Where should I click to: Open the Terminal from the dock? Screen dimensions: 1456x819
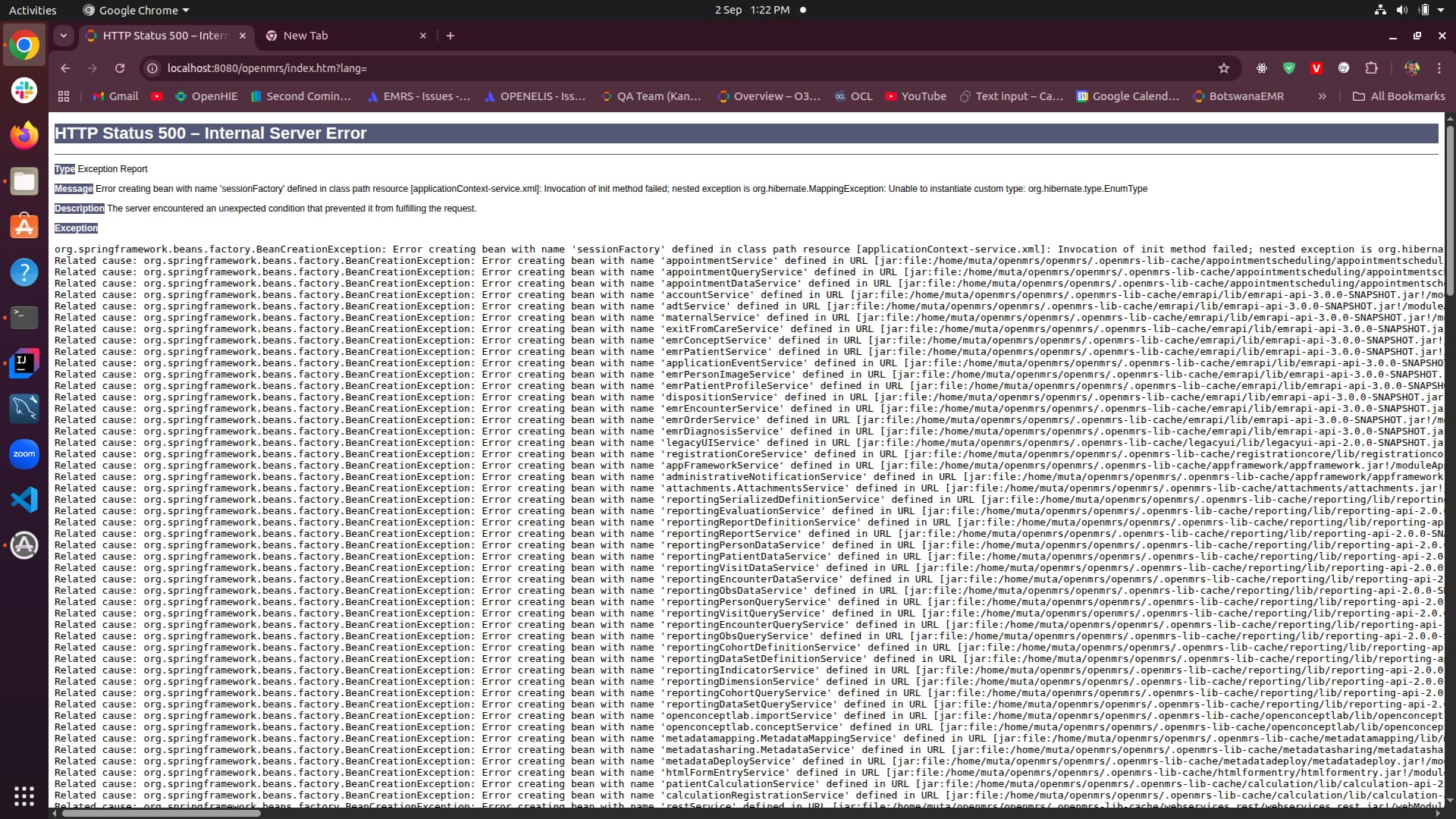coord(24,317)
